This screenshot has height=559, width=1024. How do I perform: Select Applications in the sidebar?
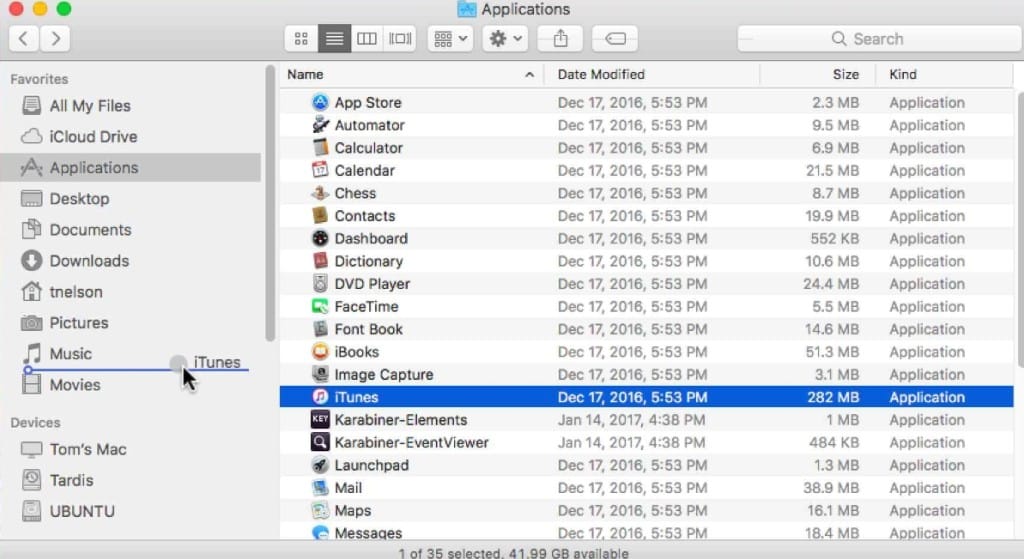[x=131, y=168]
